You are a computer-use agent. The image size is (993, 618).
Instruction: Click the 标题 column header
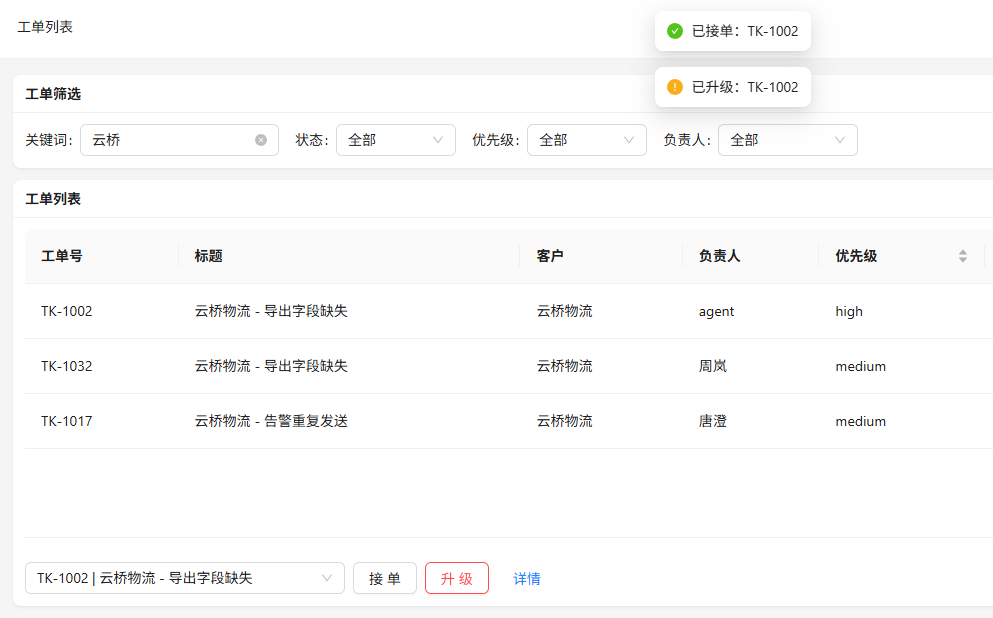[x=209, y=256]
